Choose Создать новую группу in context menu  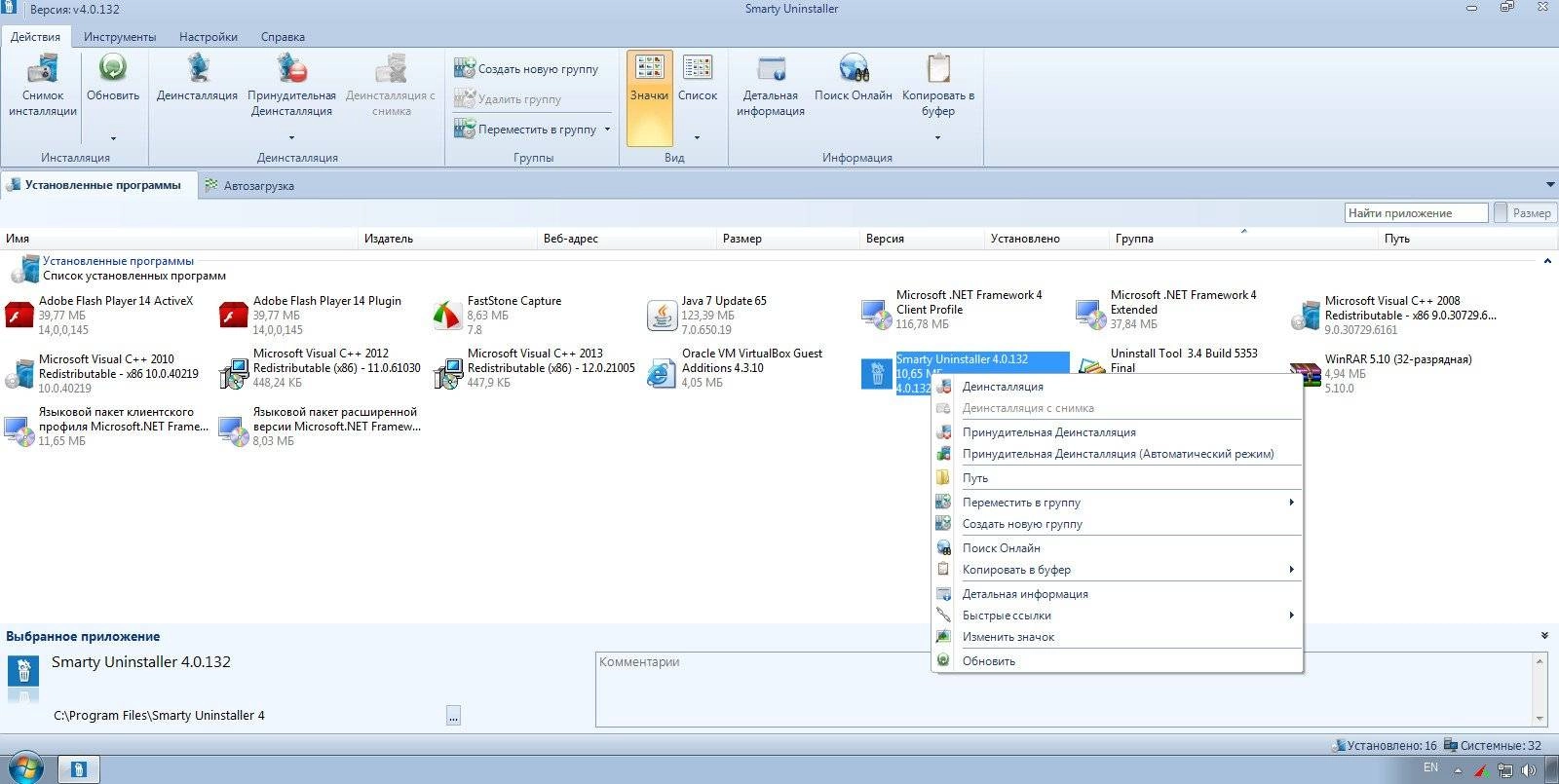tap(1118, 524)
